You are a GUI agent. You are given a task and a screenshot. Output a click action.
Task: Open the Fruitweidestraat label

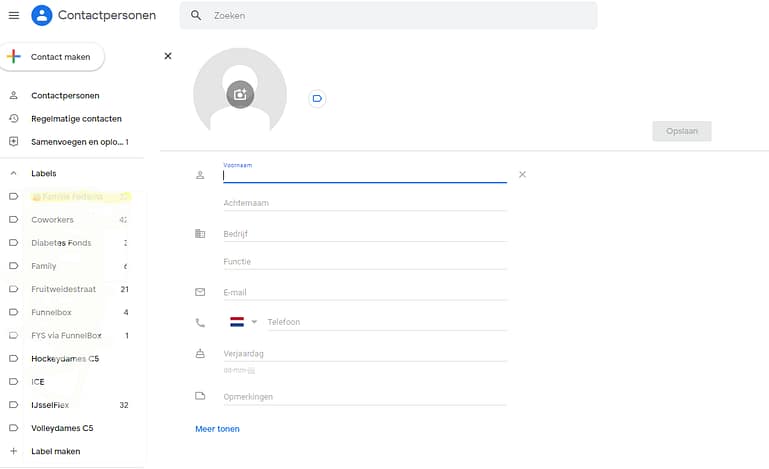click(x=63, y=289)
